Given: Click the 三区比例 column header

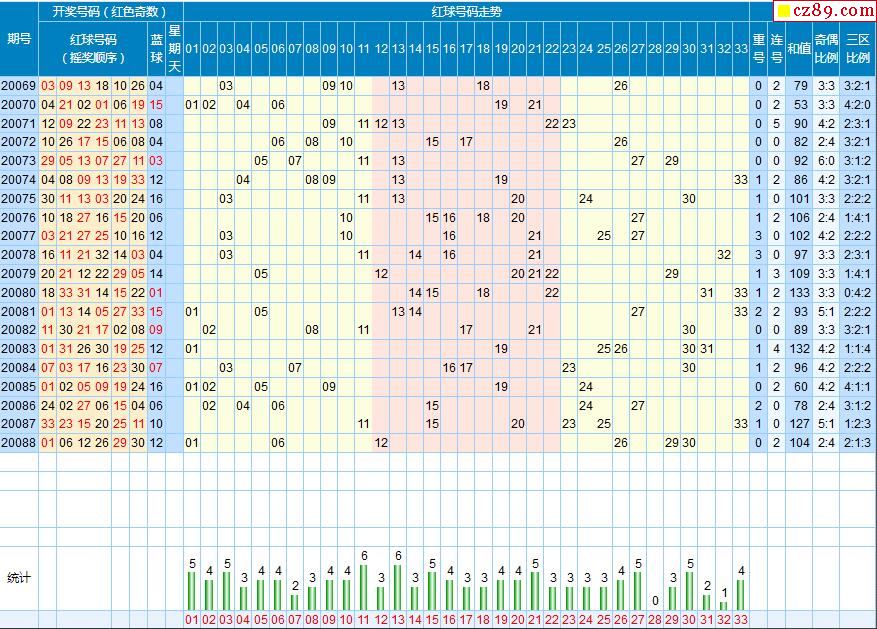Looking at the screenshot, I should click(x=857, y=49).
